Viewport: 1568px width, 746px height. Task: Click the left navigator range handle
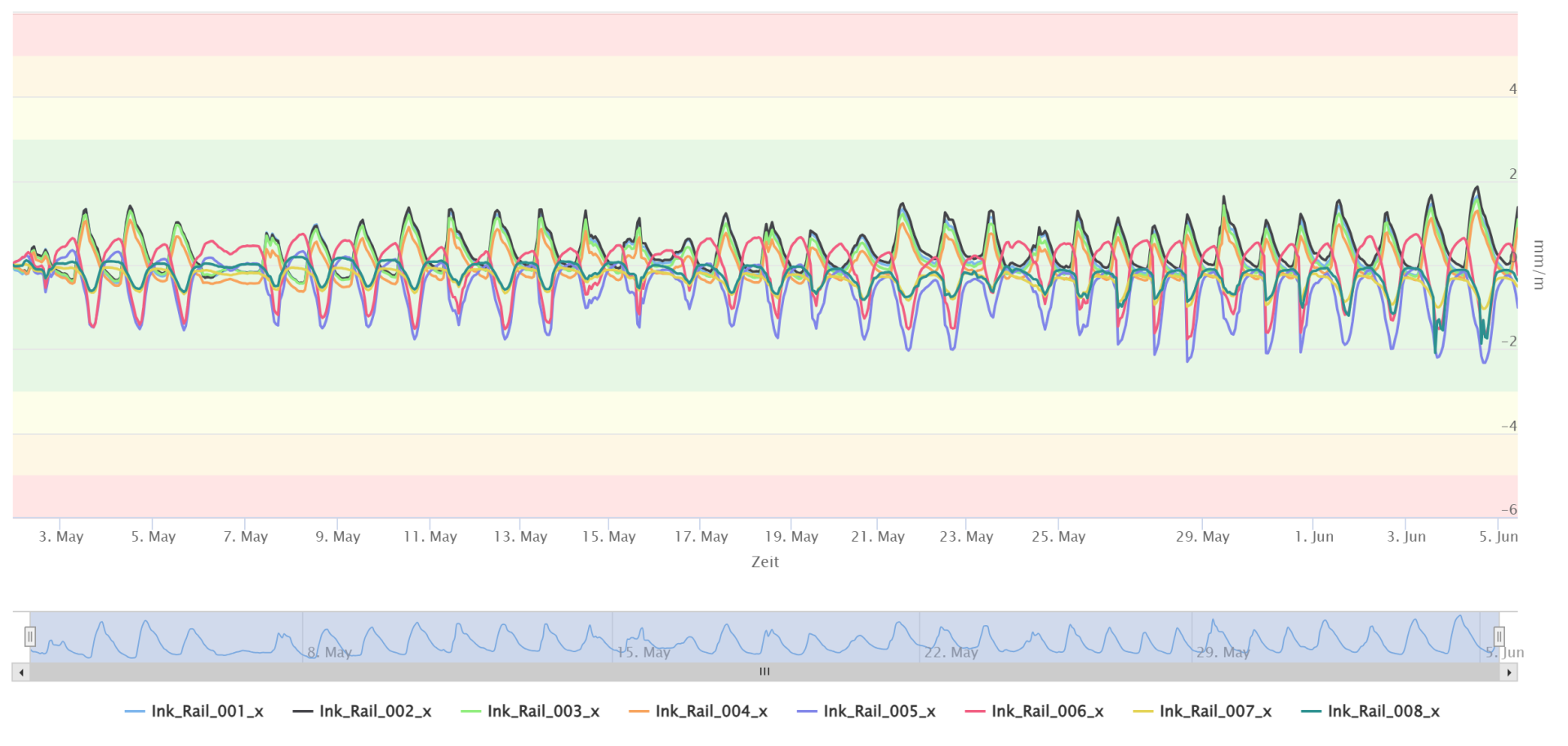click(30, 637)
